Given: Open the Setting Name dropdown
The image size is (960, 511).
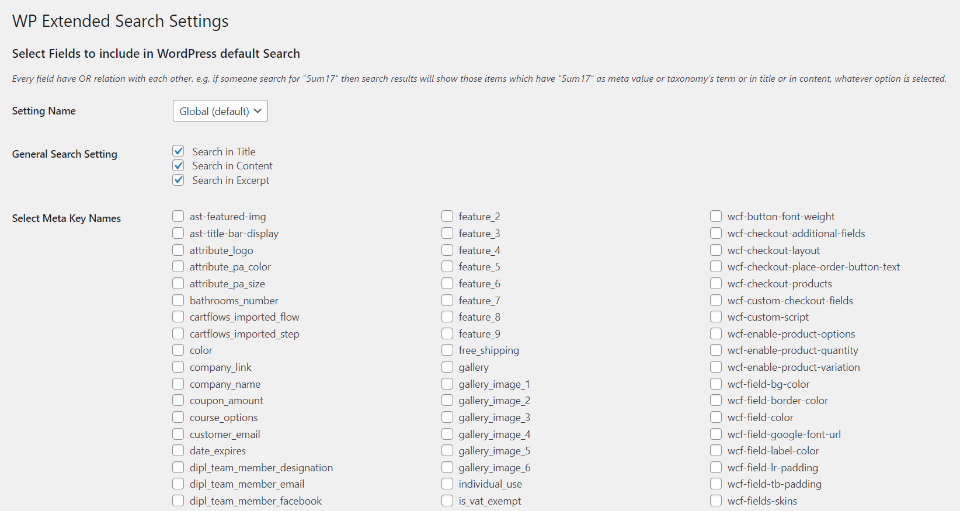Looking at the screenshot, I should 220,111.
